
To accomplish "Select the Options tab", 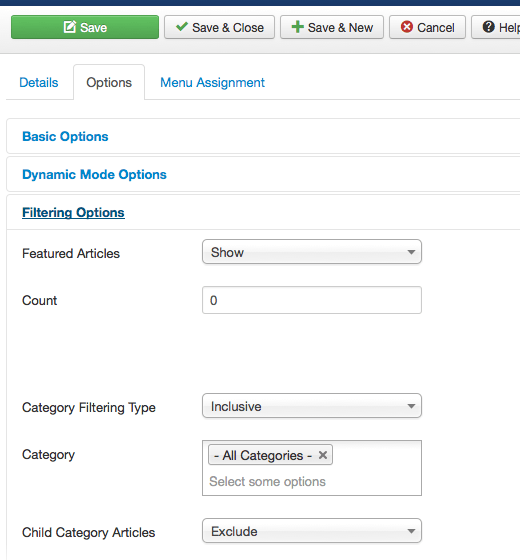I will [x=109, y=82].
